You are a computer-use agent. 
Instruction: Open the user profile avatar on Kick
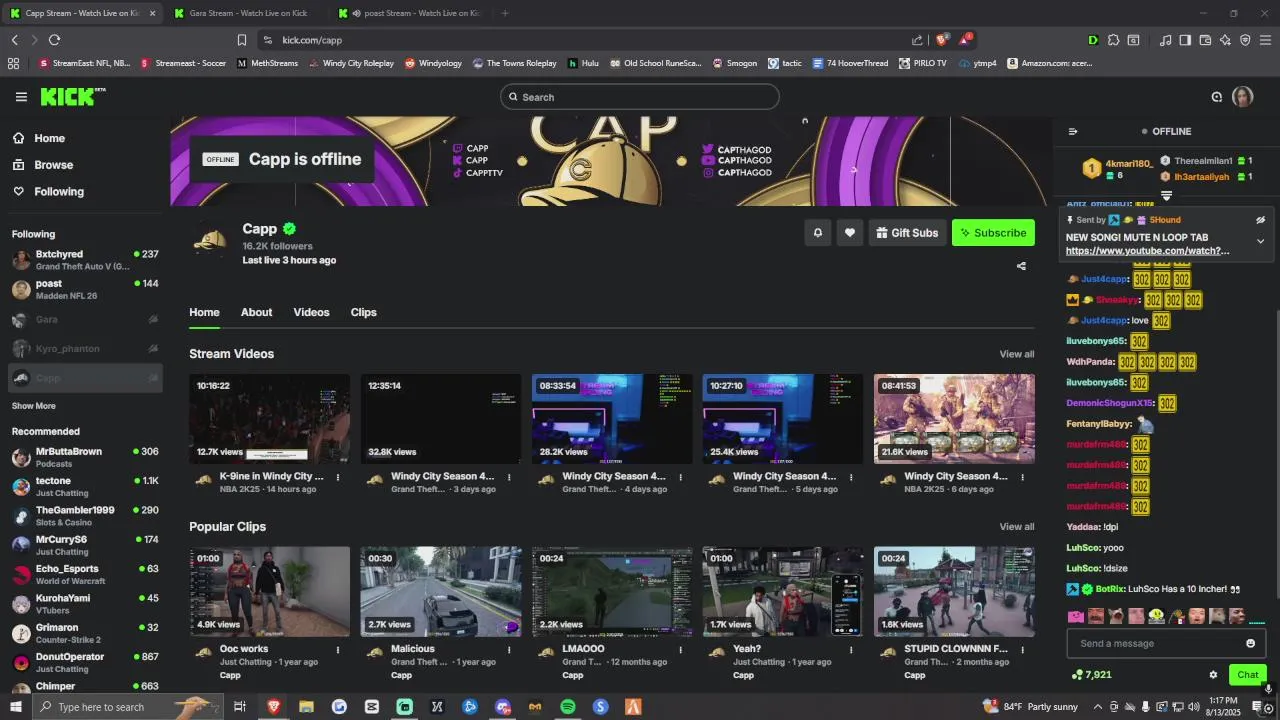[x=1243, y=97]
